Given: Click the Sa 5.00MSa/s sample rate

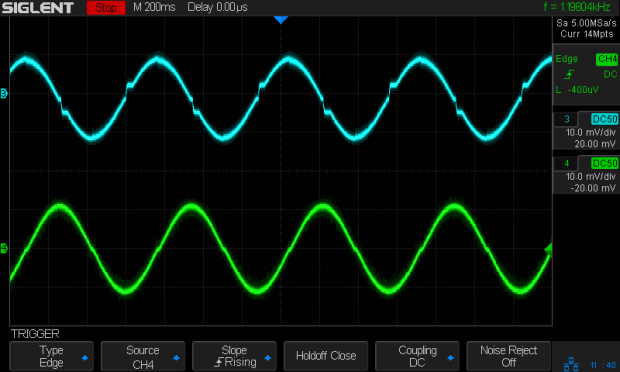Looking at the screenshot, I should (x=586, y=23).
